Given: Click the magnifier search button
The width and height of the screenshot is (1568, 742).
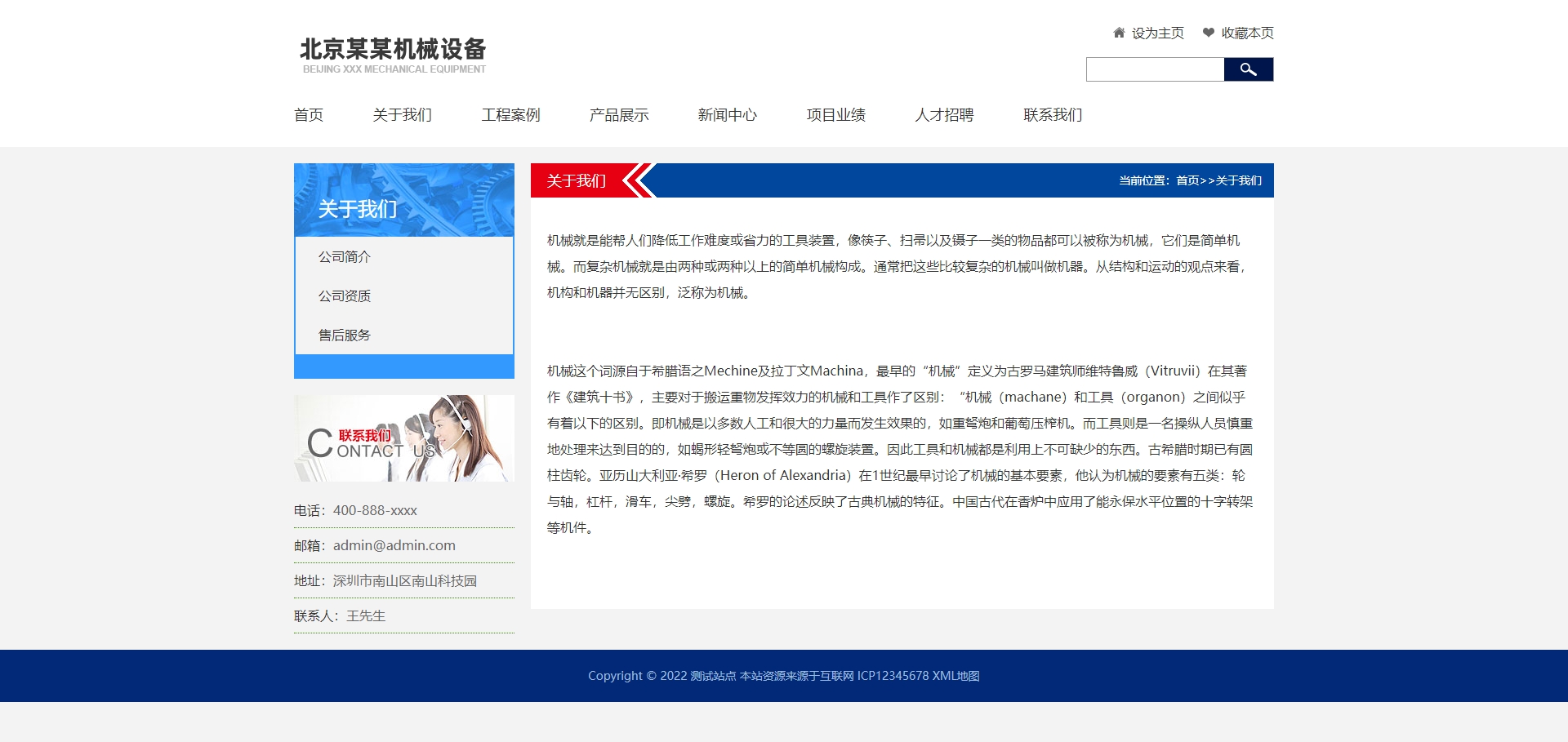Looking at the screenshot, I should tap(1248, 69).
